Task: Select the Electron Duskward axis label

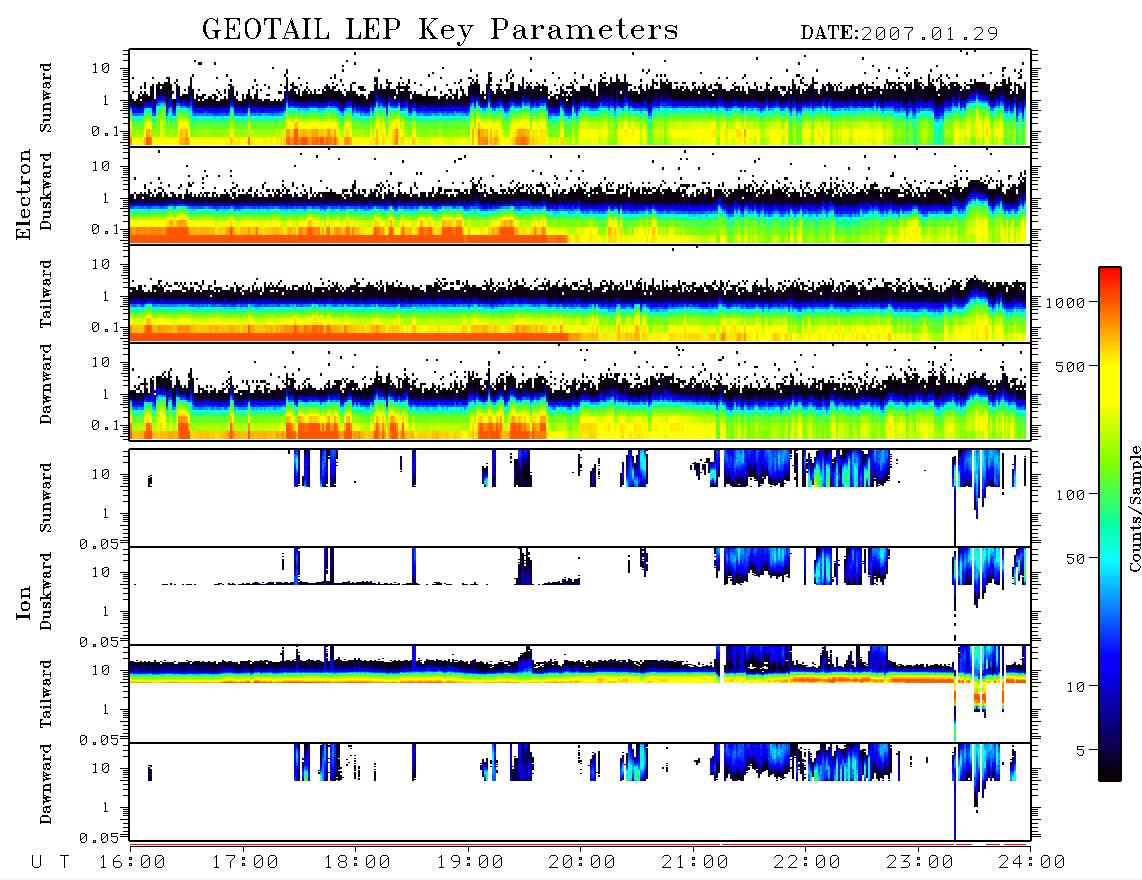Action: point(46,191)
